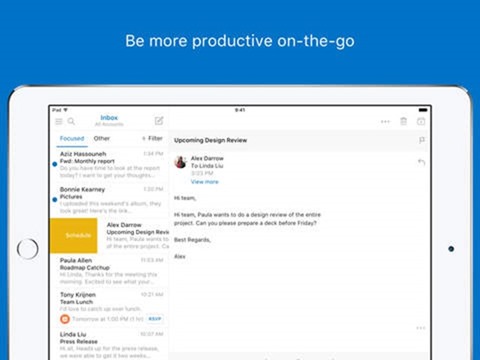This screenshot has width=480, height=360.
Task: Tap Alex Darrow's avatar photo
Action: click(181, 162)
